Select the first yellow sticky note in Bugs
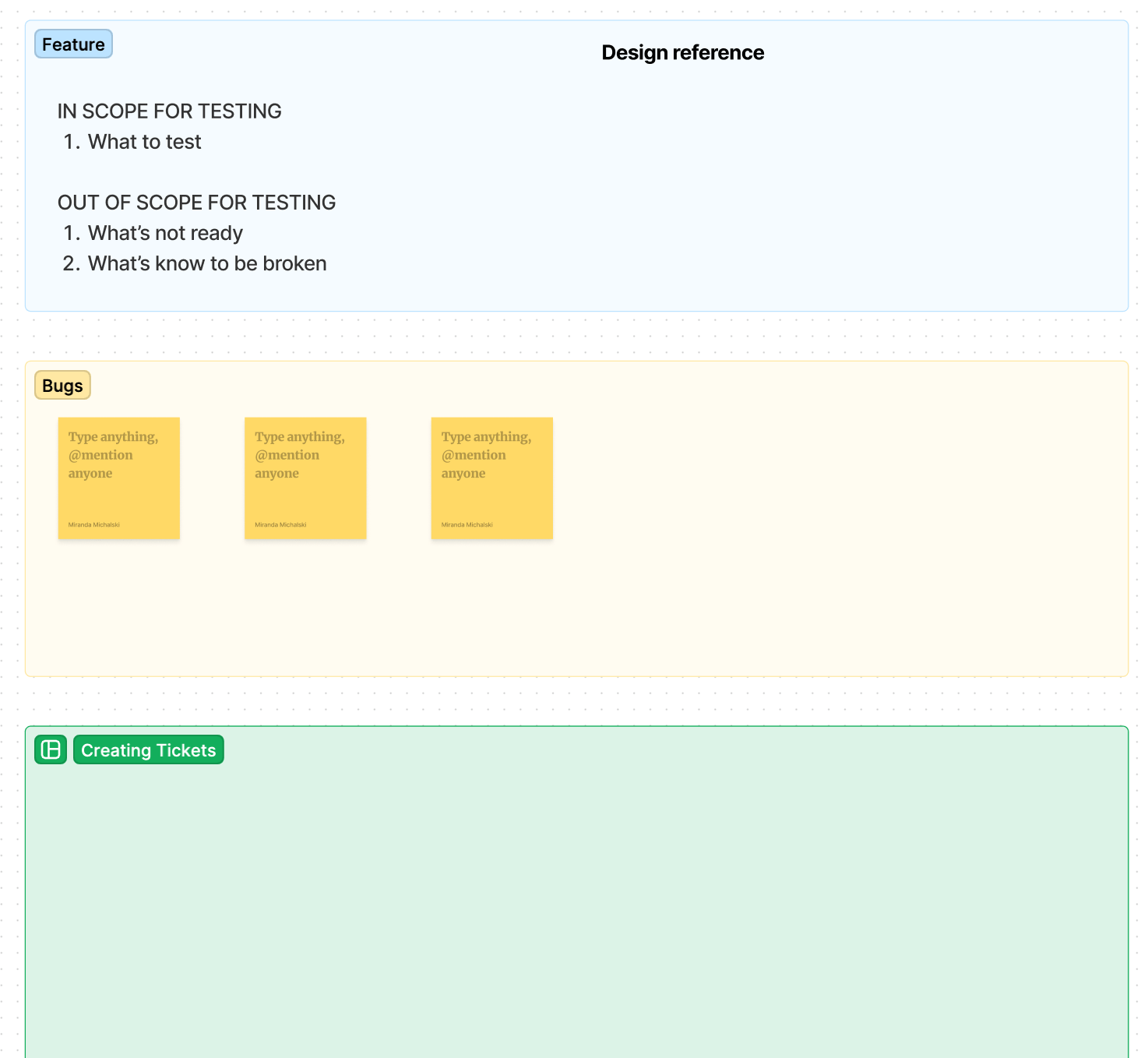Image resolution: width=1148 pixels, height=1058 pixels. click(119, 478)
